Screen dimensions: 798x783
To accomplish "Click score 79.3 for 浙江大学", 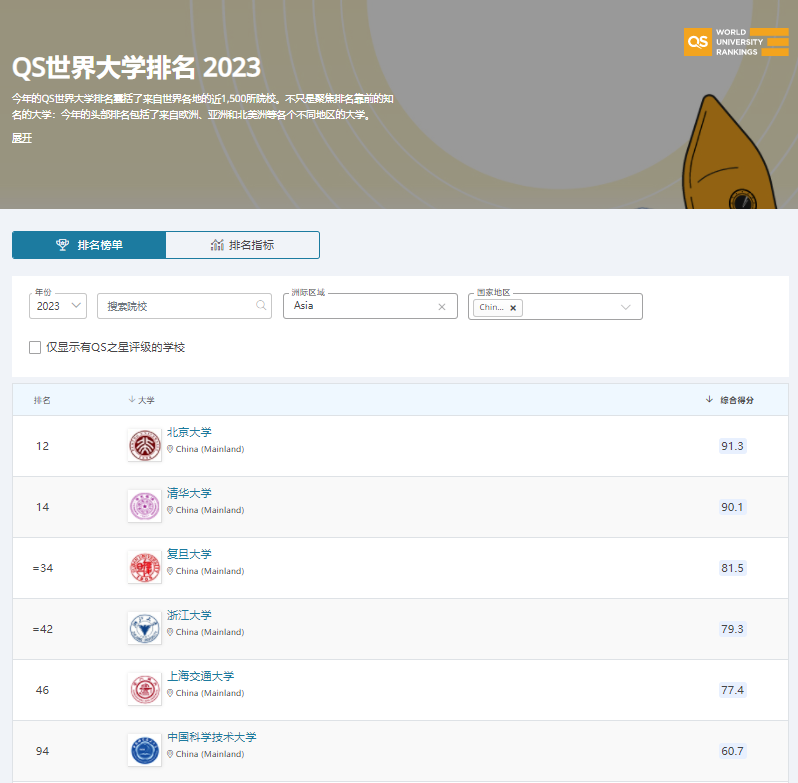I will (x=732, y=629).
